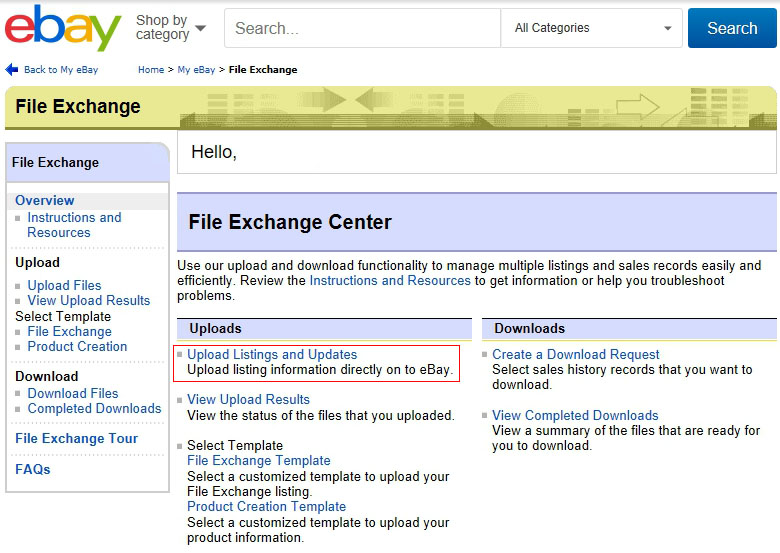This screenshot has width=780, height=553.
Task: Select Product Creation template in sidebar
Action: click(x=77, y=347)
